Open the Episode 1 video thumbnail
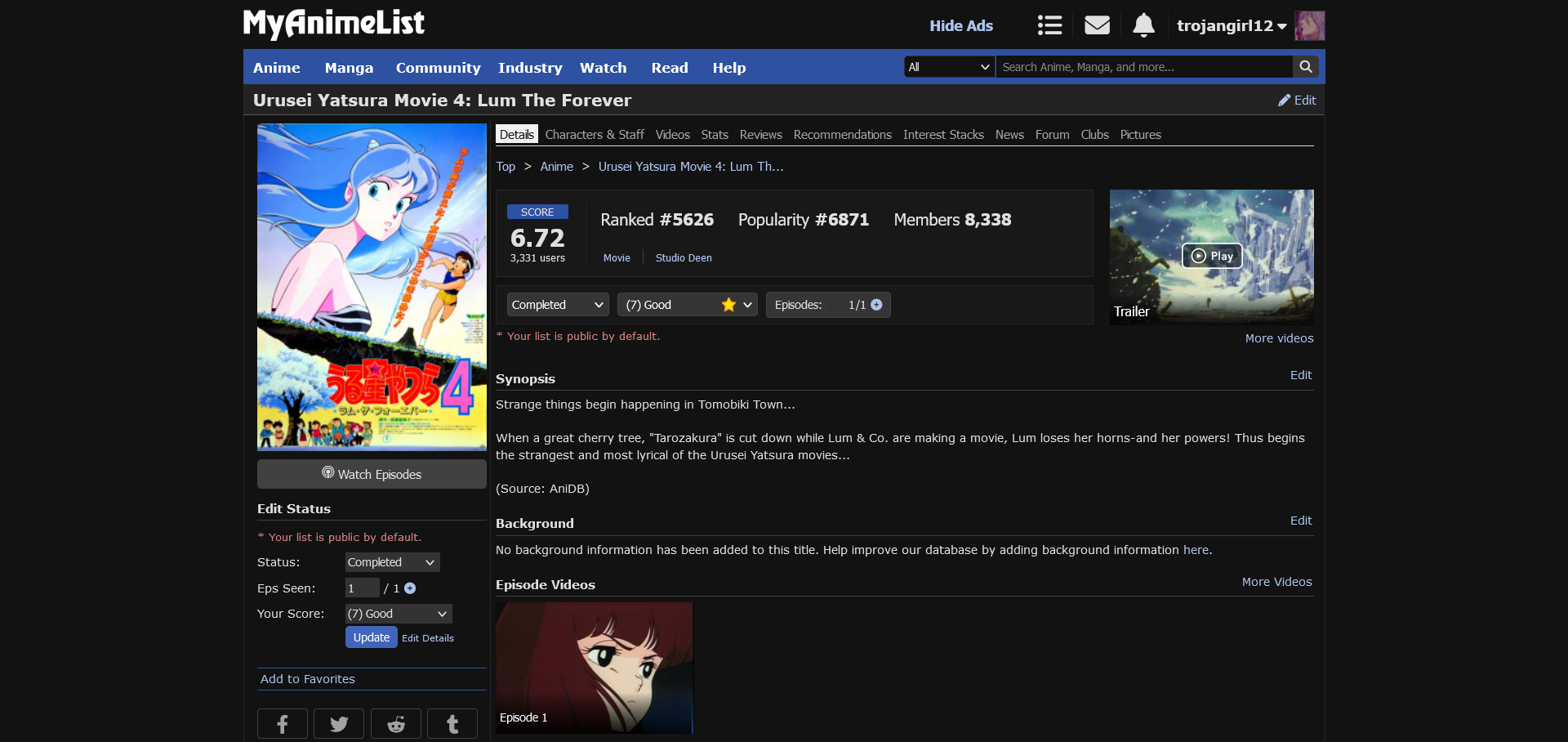 (594, 668)
